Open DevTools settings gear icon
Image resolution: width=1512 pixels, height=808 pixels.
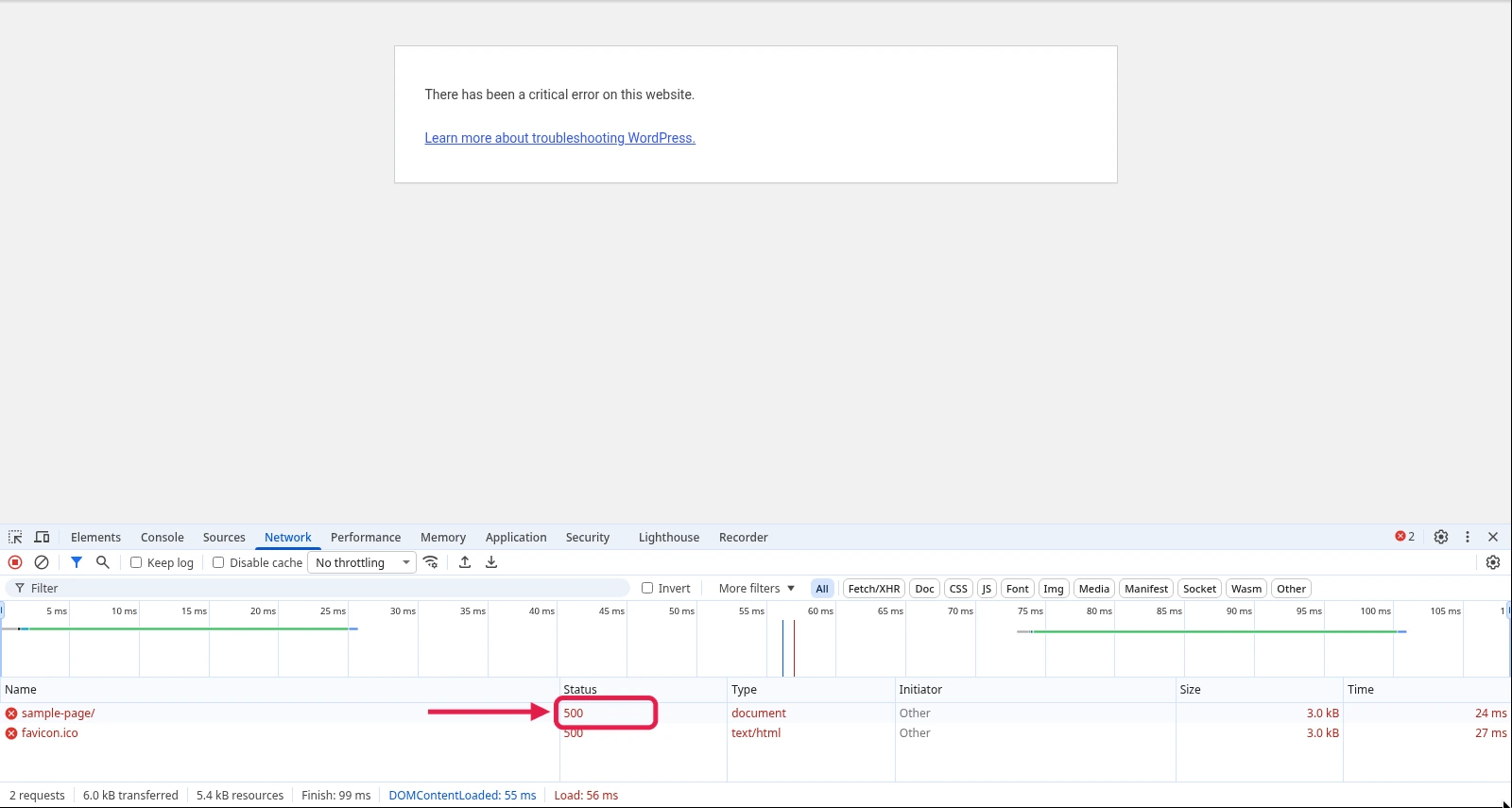[x=1441, y=537]
